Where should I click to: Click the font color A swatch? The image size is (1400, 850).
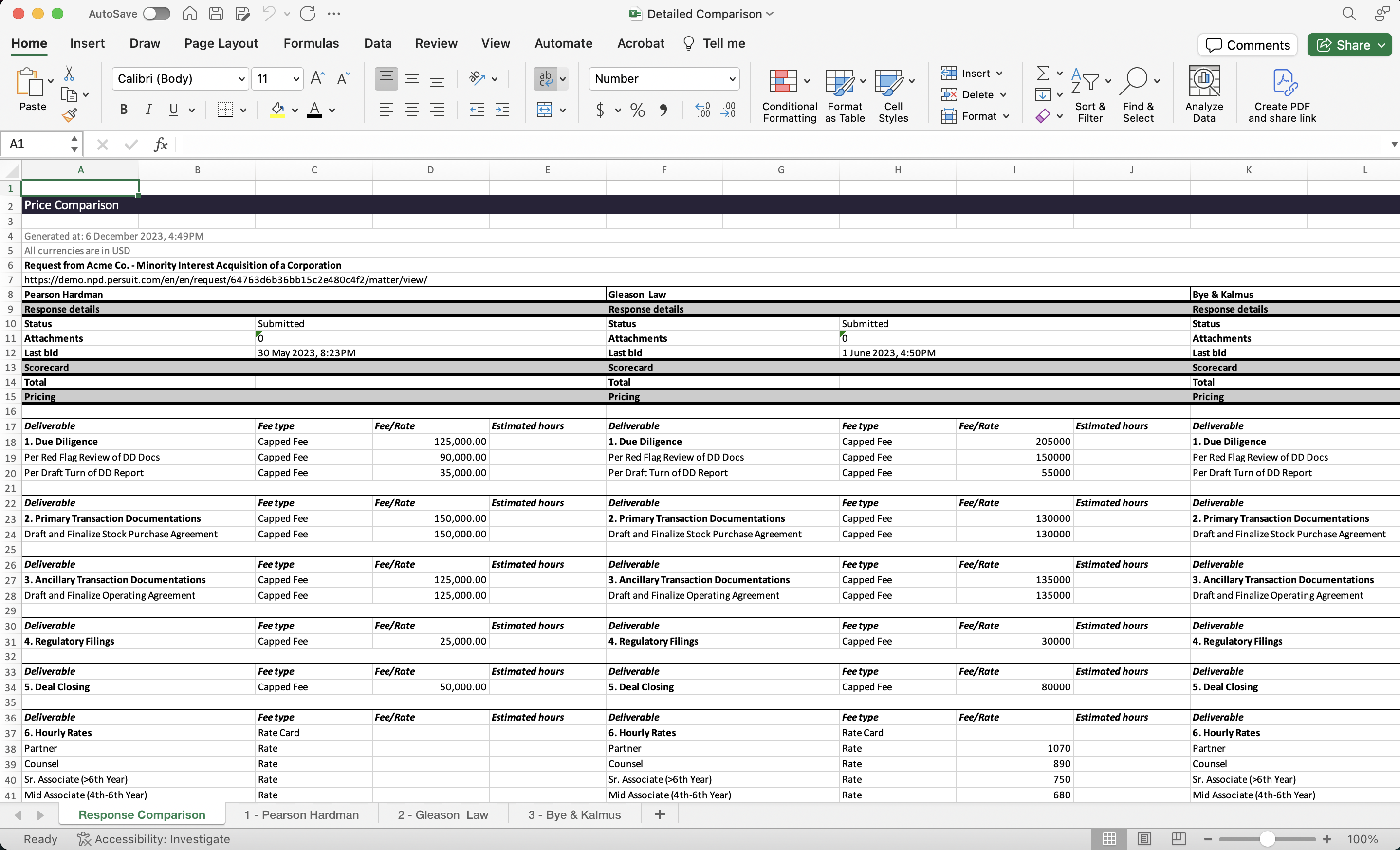point(314,110)
